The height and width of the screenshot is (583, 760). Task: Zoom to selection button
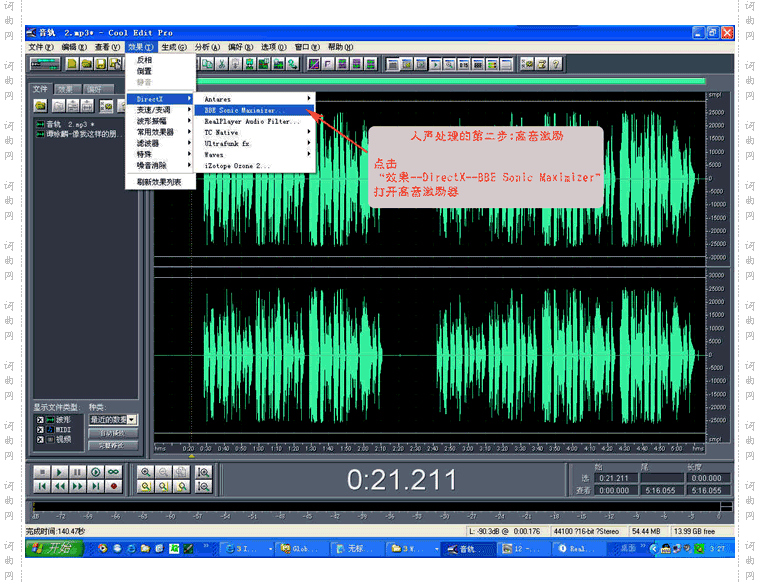(x=145, y=486)
